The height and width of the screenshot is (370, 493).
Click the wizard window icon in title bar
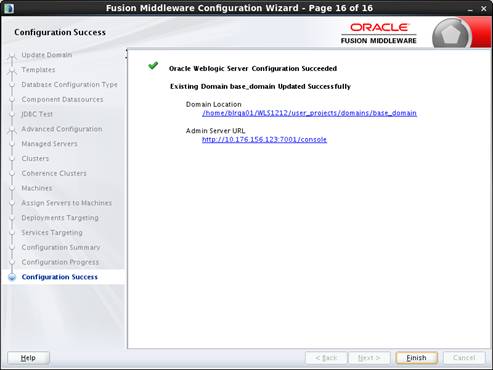click(9, 8)
